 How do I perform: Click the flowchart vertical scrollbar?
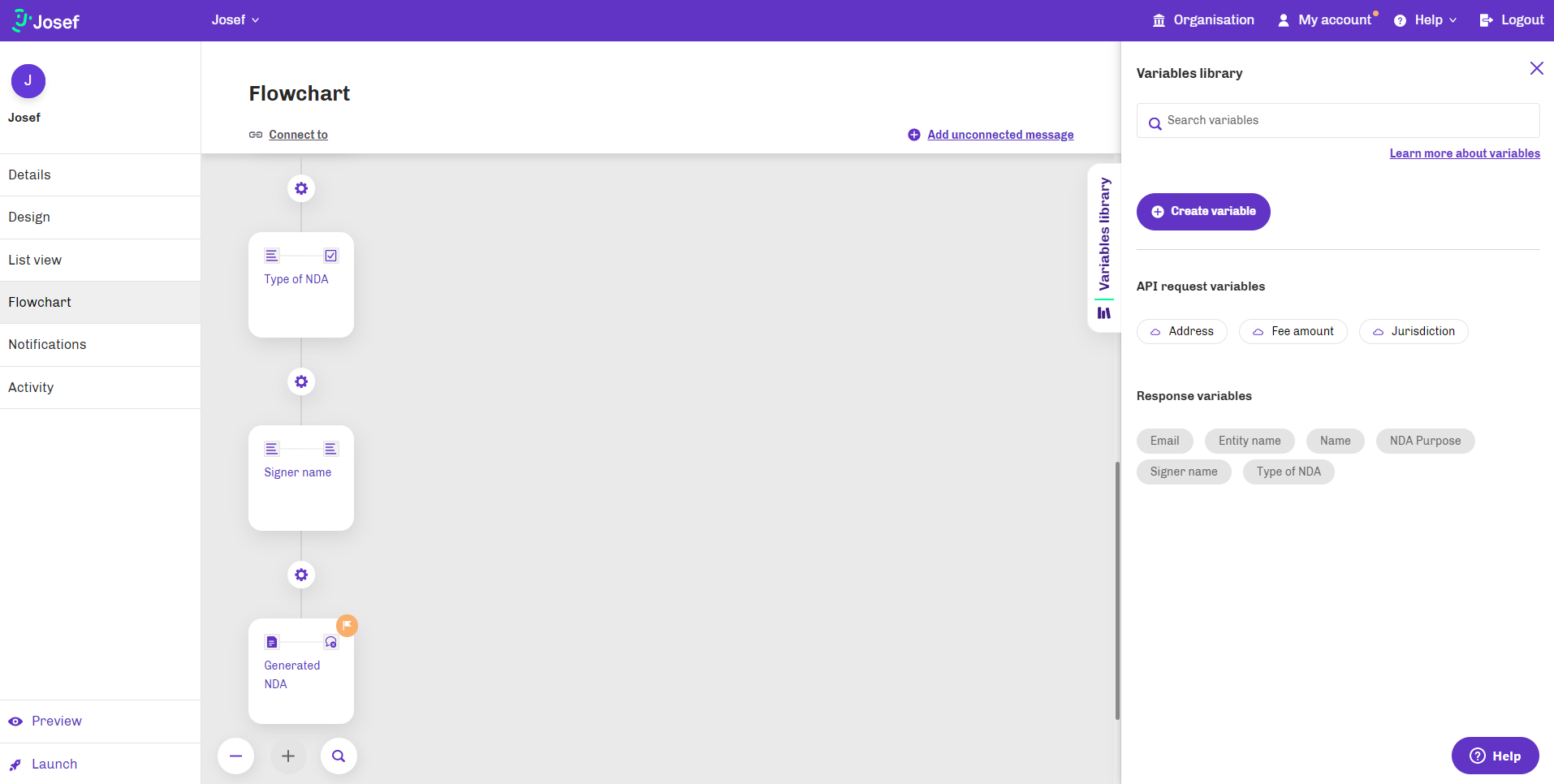[x=1117, y=591]
